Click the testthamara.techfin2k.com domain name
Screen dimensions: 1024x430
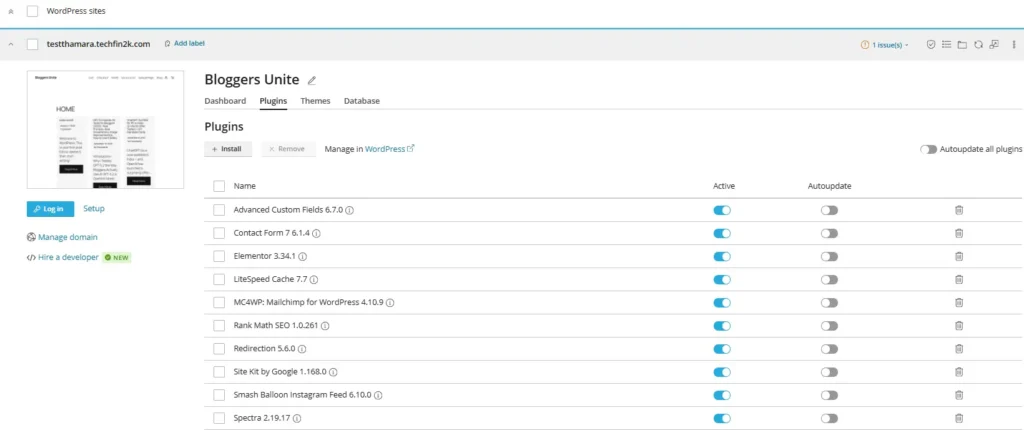[x=99, y=44]
